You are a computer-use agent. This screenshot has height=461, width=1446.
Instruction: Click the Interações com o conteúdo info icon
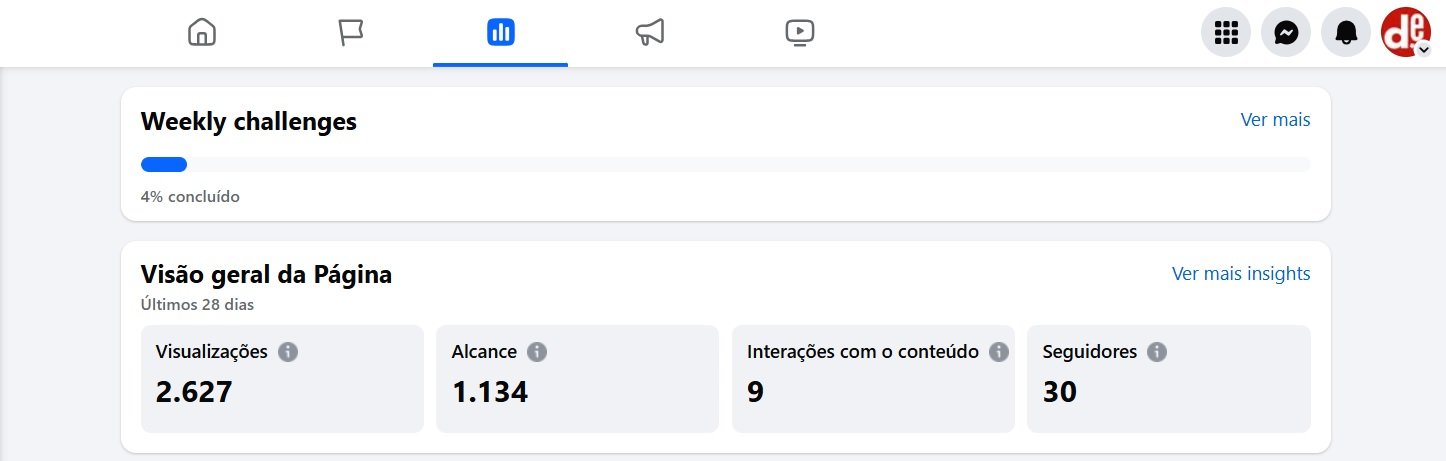tap(998, 352)
